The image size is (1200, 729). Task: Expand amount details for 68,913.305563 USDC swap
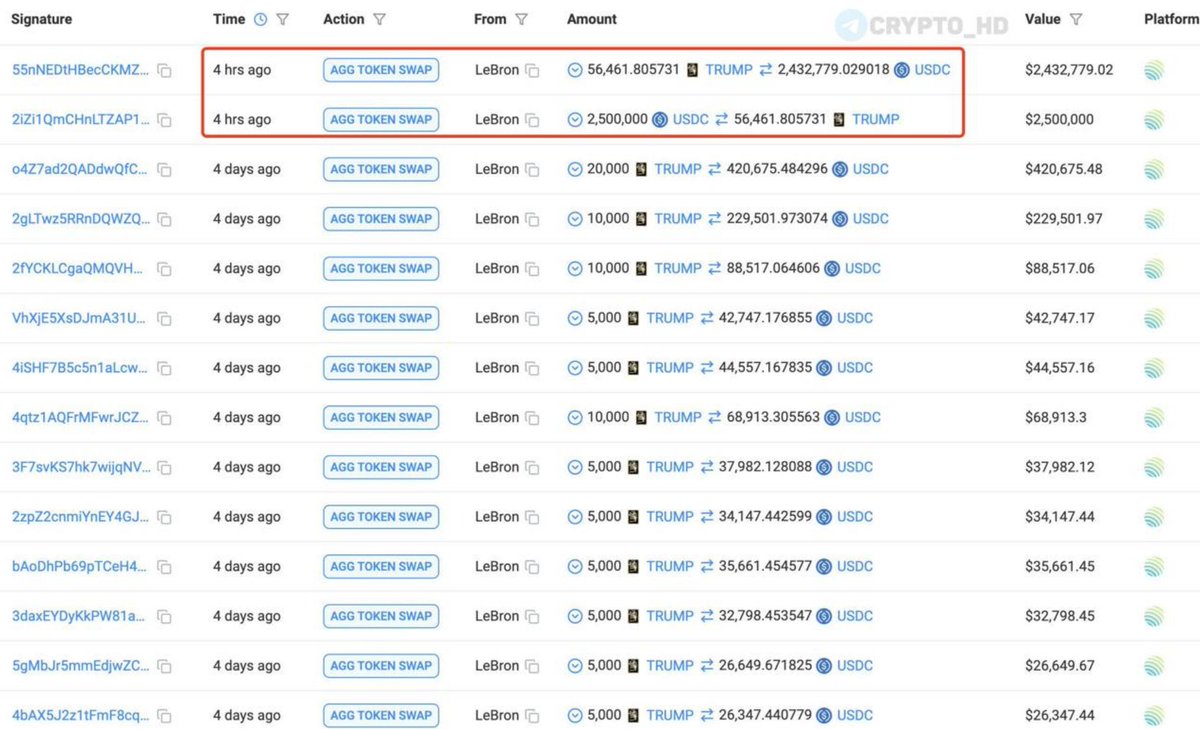click(575, 417)
